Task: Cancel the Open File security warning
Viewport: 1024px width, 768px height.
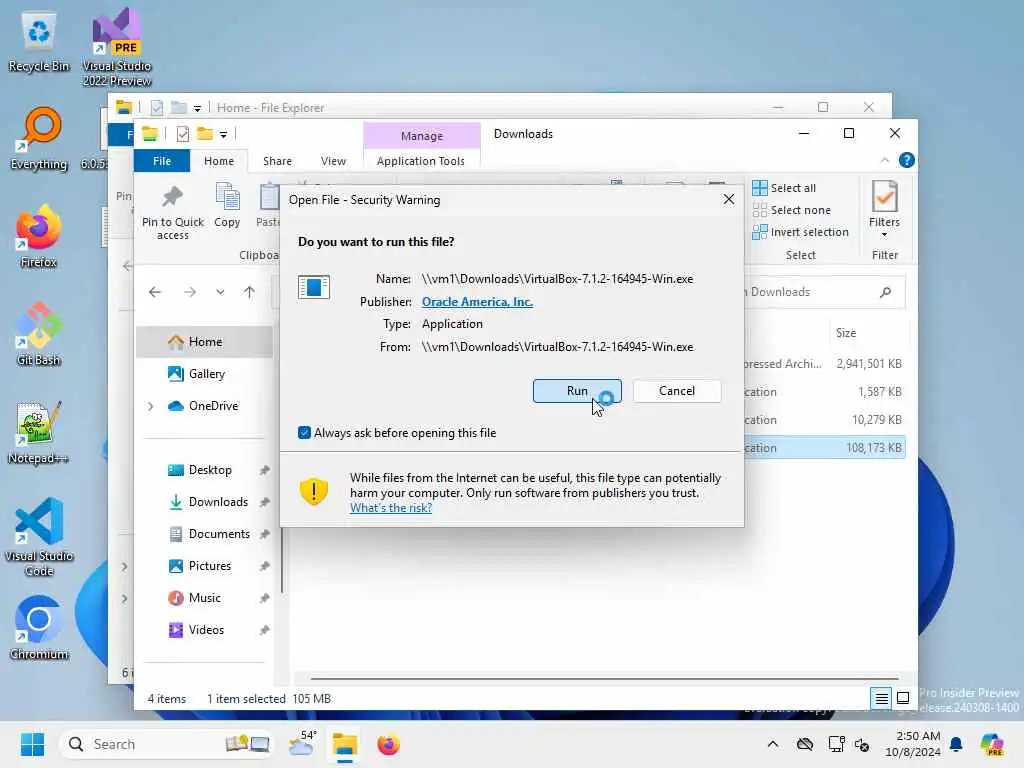Action: click(x=677, y=391)
